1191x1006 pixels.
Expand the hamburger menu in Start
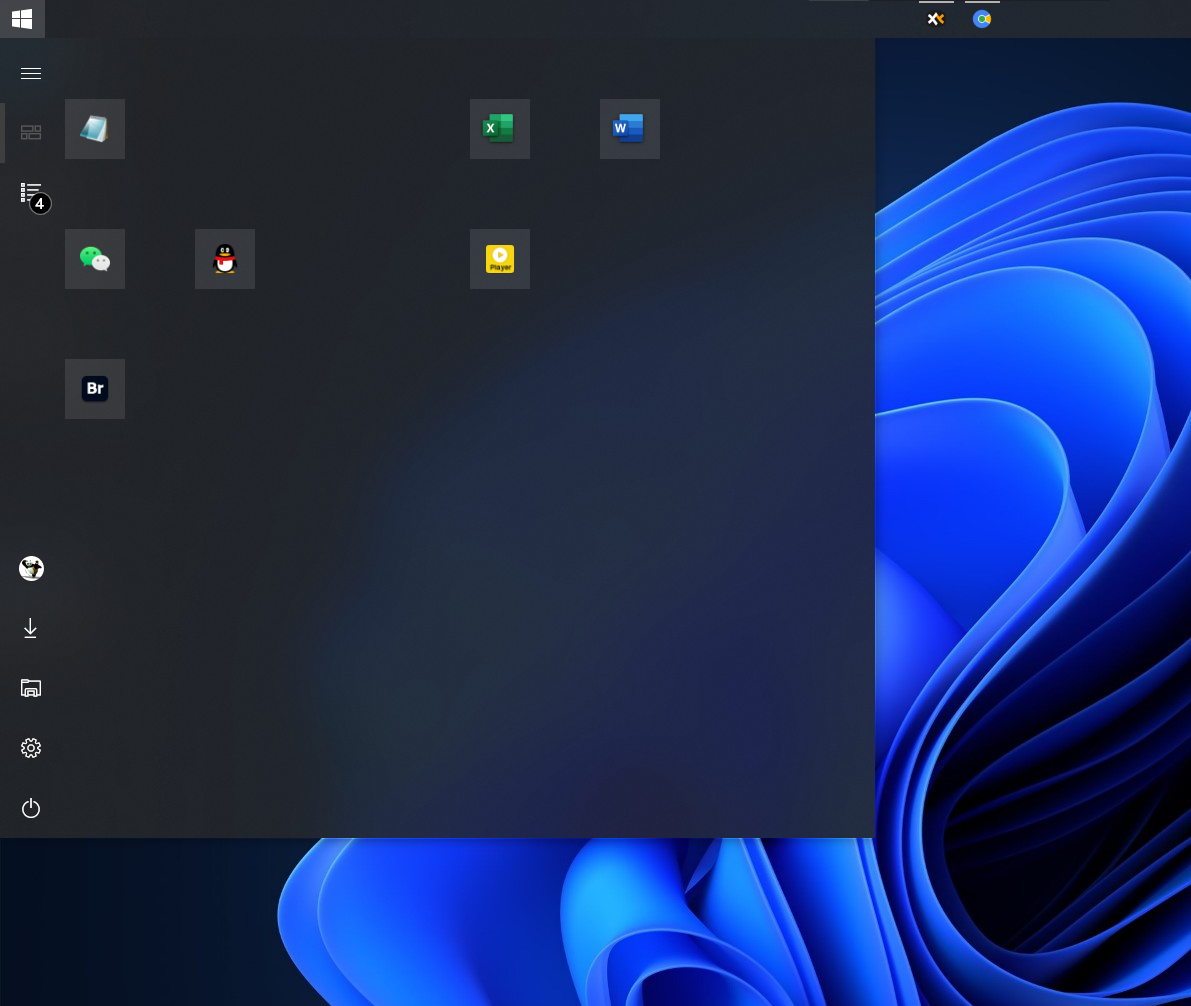point(30,74)
